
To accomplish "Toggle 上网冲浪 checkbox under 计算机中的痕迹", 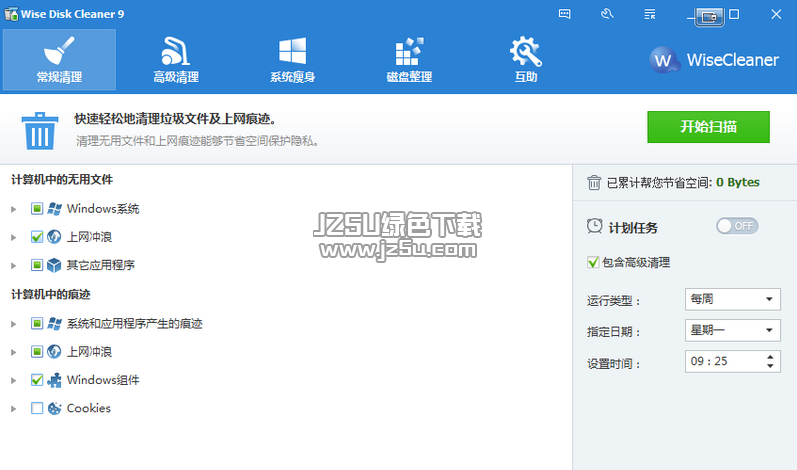I will tap(37, 352).
